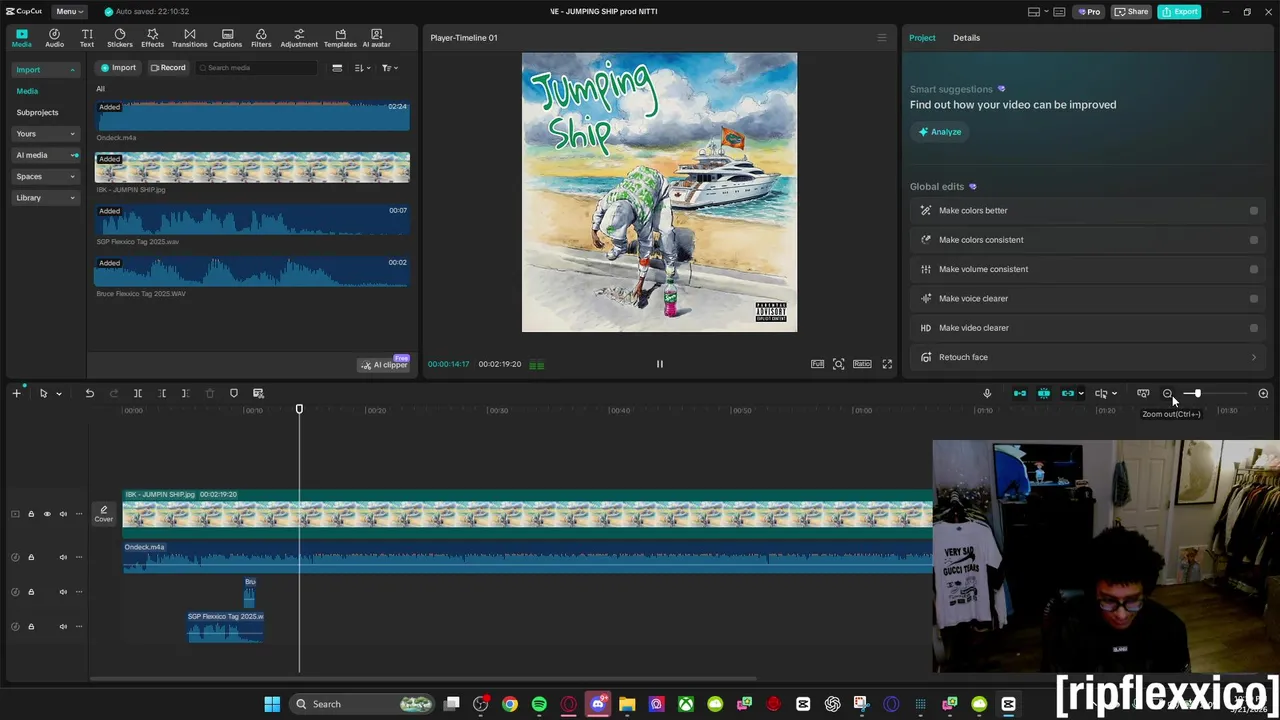Viewport: 1280px width, 720px height.
Task: Toggle Make volume consistent
Action: 1254,269
